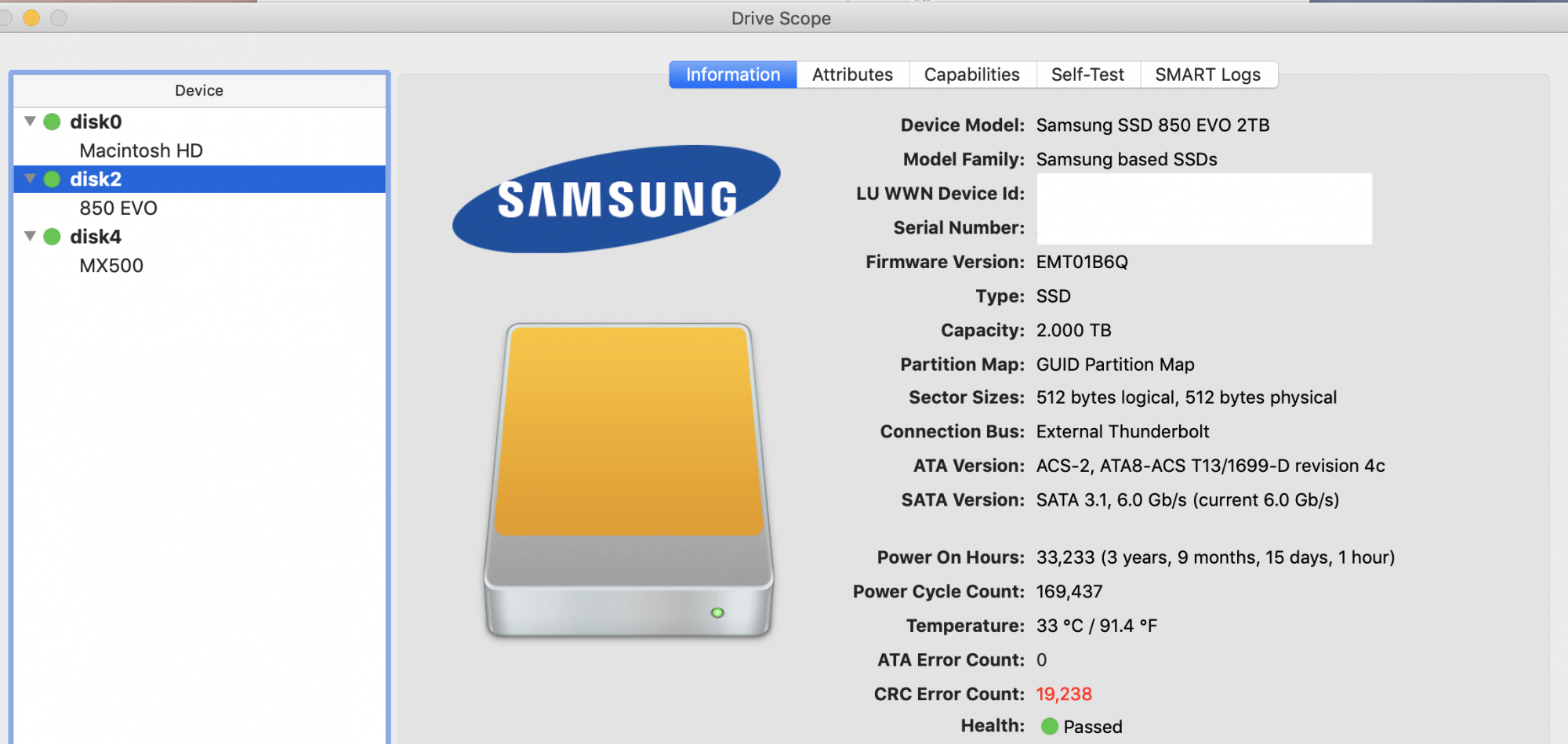1568x744 pixels.
Task: Click the green status dot for disk0
Action: pos(52,122)
